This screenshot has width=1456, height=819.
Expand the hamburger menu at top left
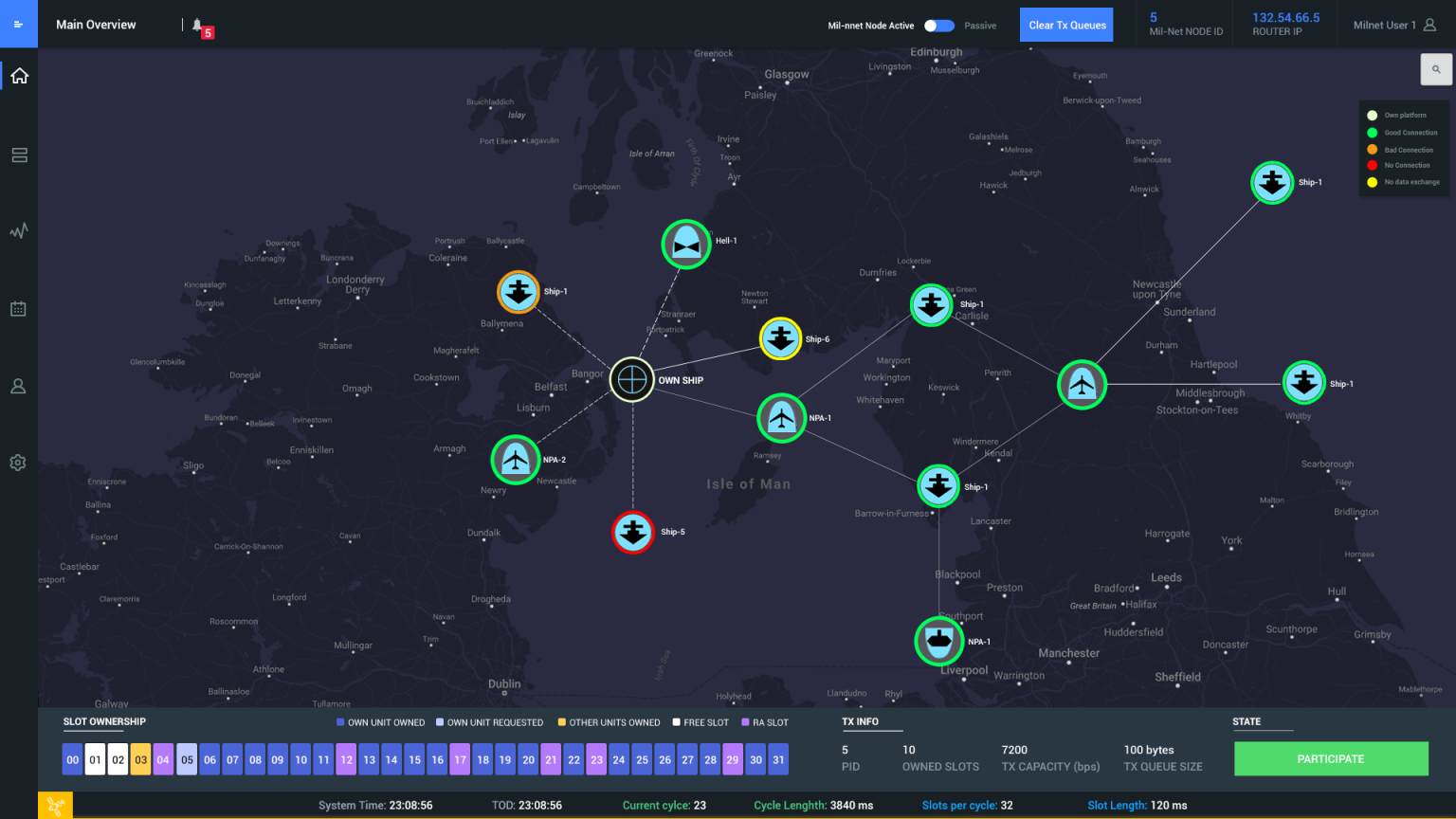click(x=19, y=25)
